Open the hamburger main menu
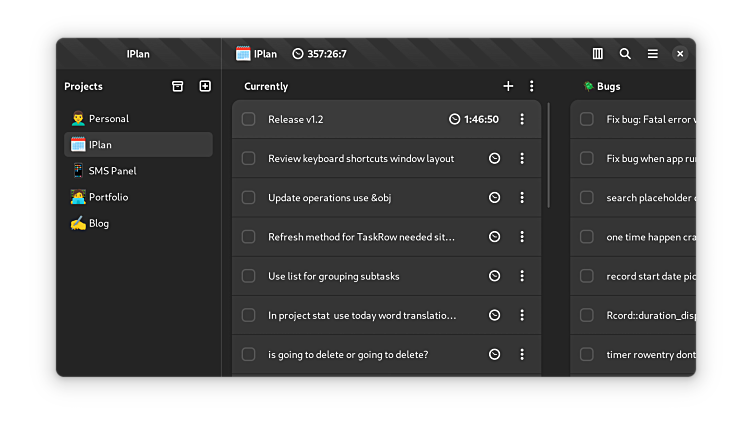The width and height of the screenshot is (752, 423). 653,54
